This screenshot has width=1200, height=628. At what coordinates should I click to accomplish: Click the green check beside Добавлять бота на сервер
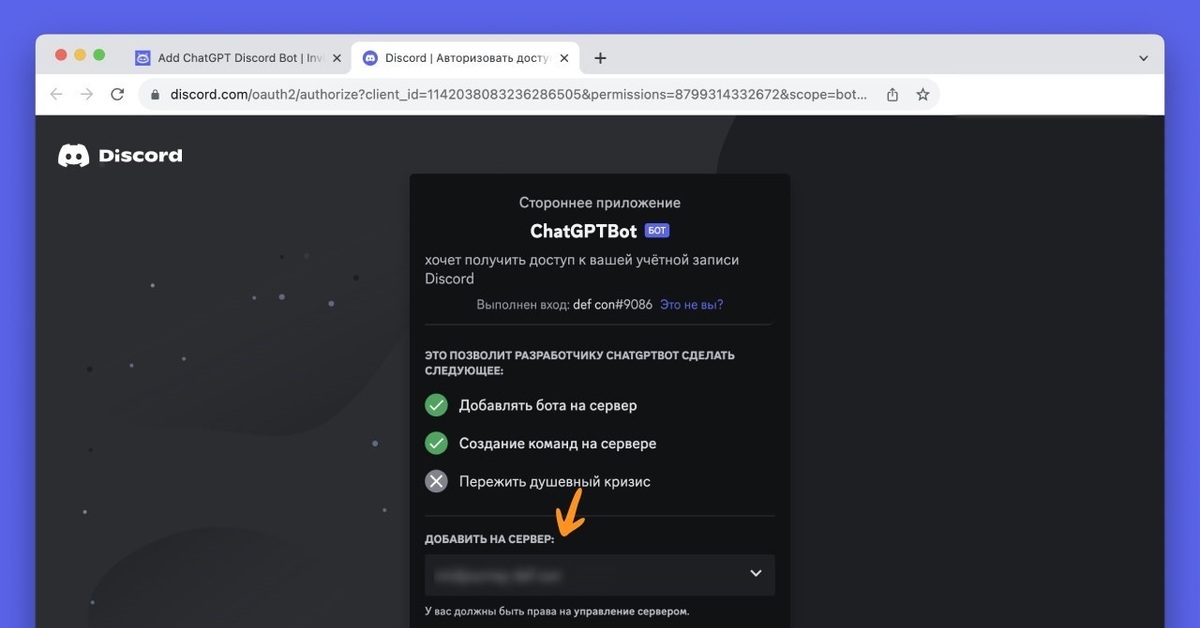436,405
